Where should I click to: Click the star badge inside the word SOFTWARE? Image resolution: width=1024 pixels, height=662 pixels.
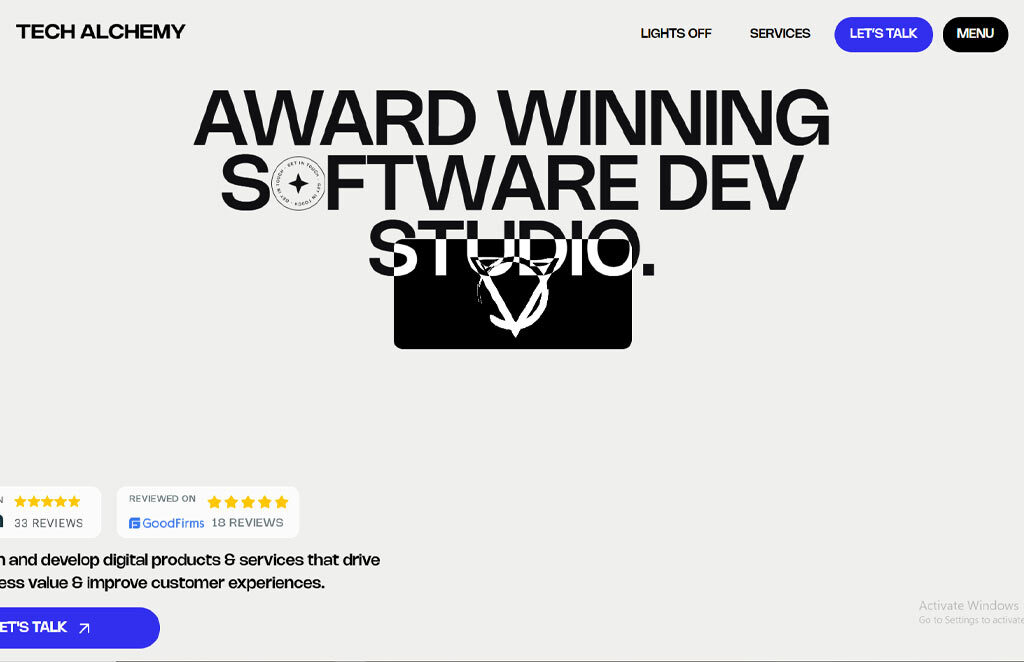coord(298,184)
